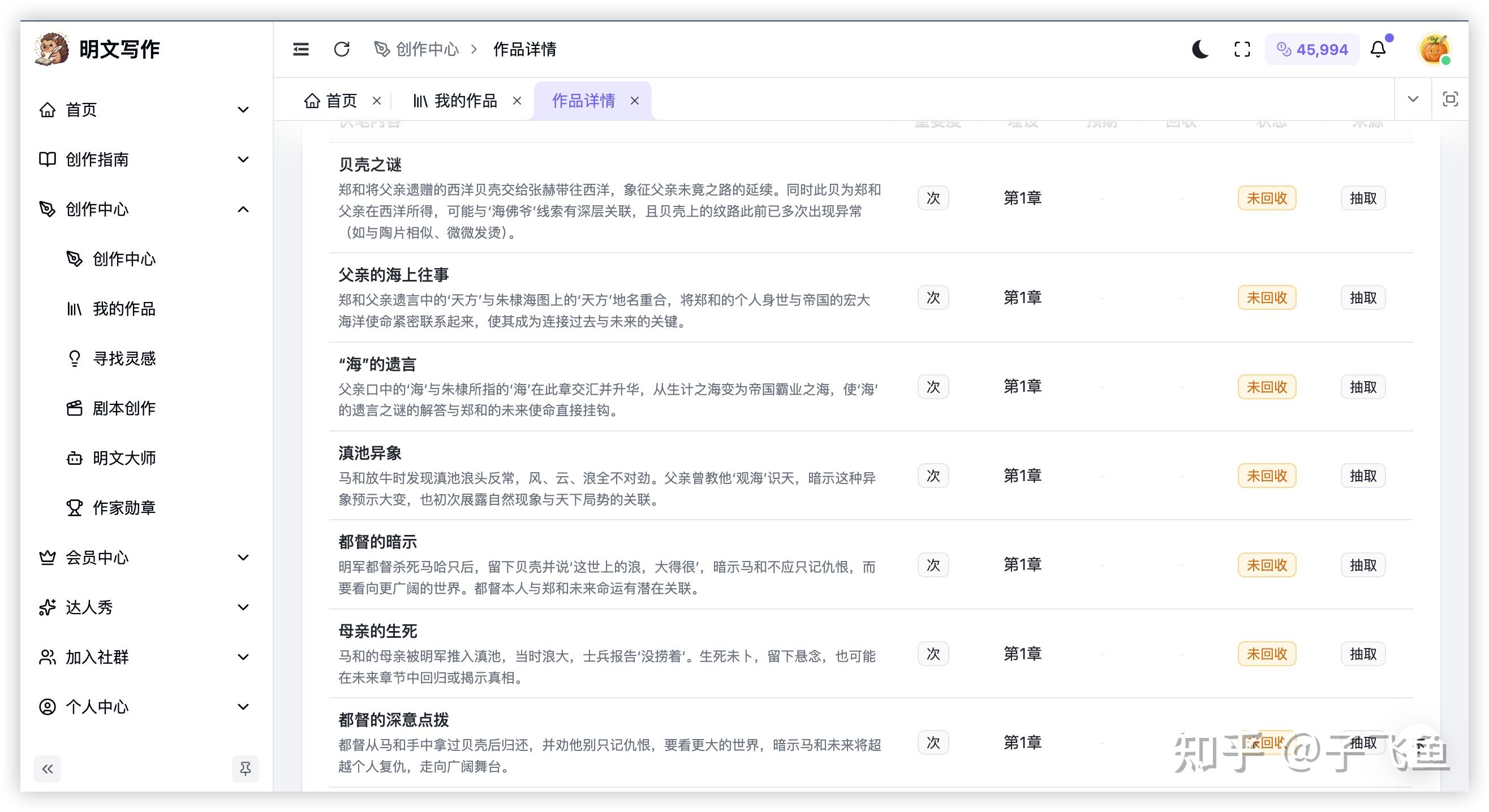1489x812 pixels.
Task: Select the 贝壳之谜 title text
Action: pyautogui.click(x=370, y=165)
